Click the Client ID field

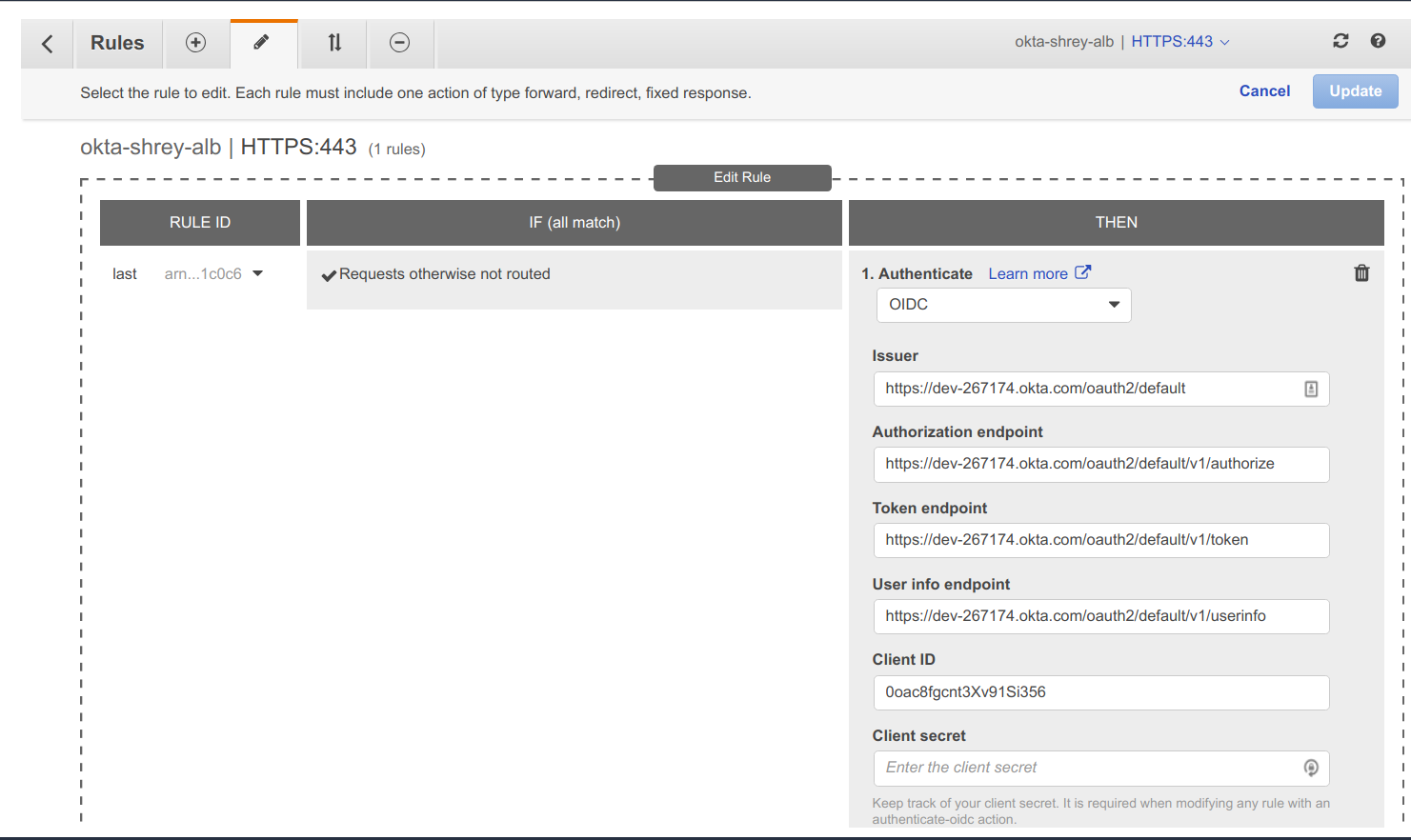point(1100,692)
